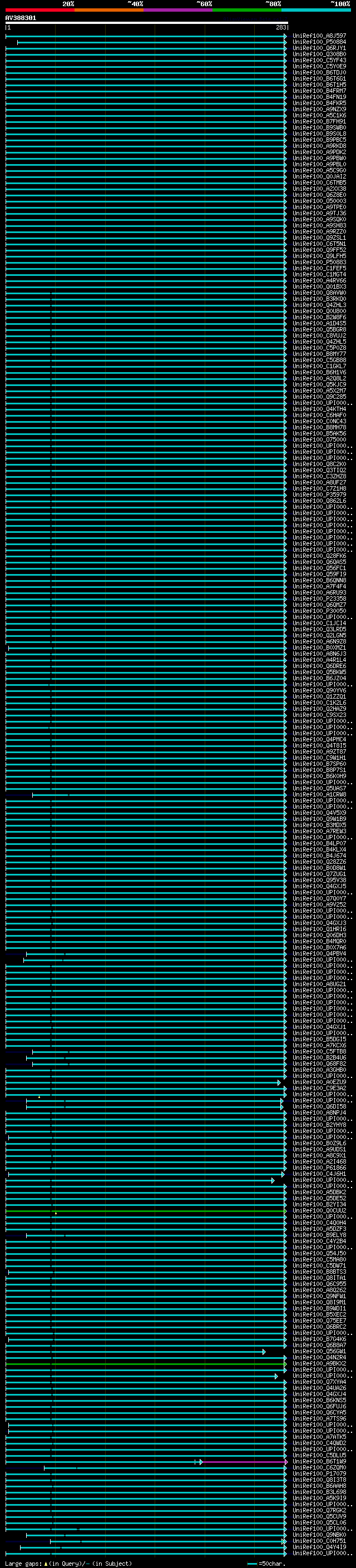Select hit UniRef100_P50884

tap(319, 42)
